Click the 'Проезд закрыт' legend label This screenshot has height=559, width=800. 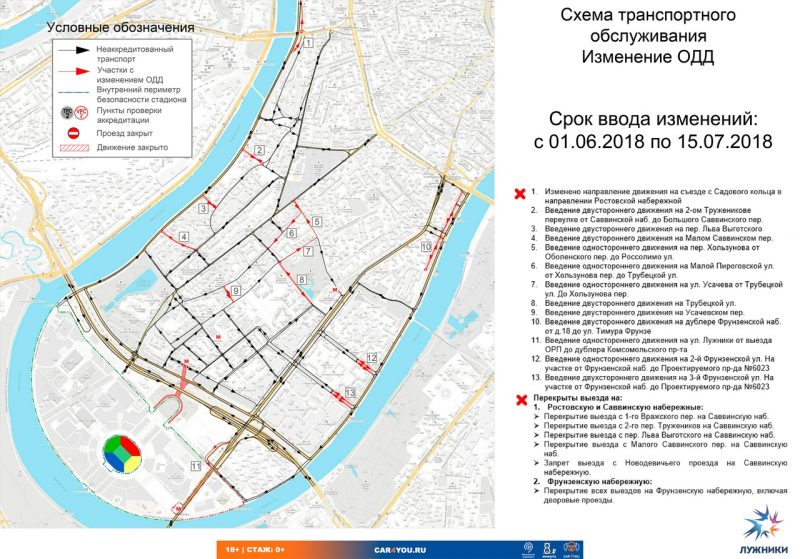[x=124, y=134]
